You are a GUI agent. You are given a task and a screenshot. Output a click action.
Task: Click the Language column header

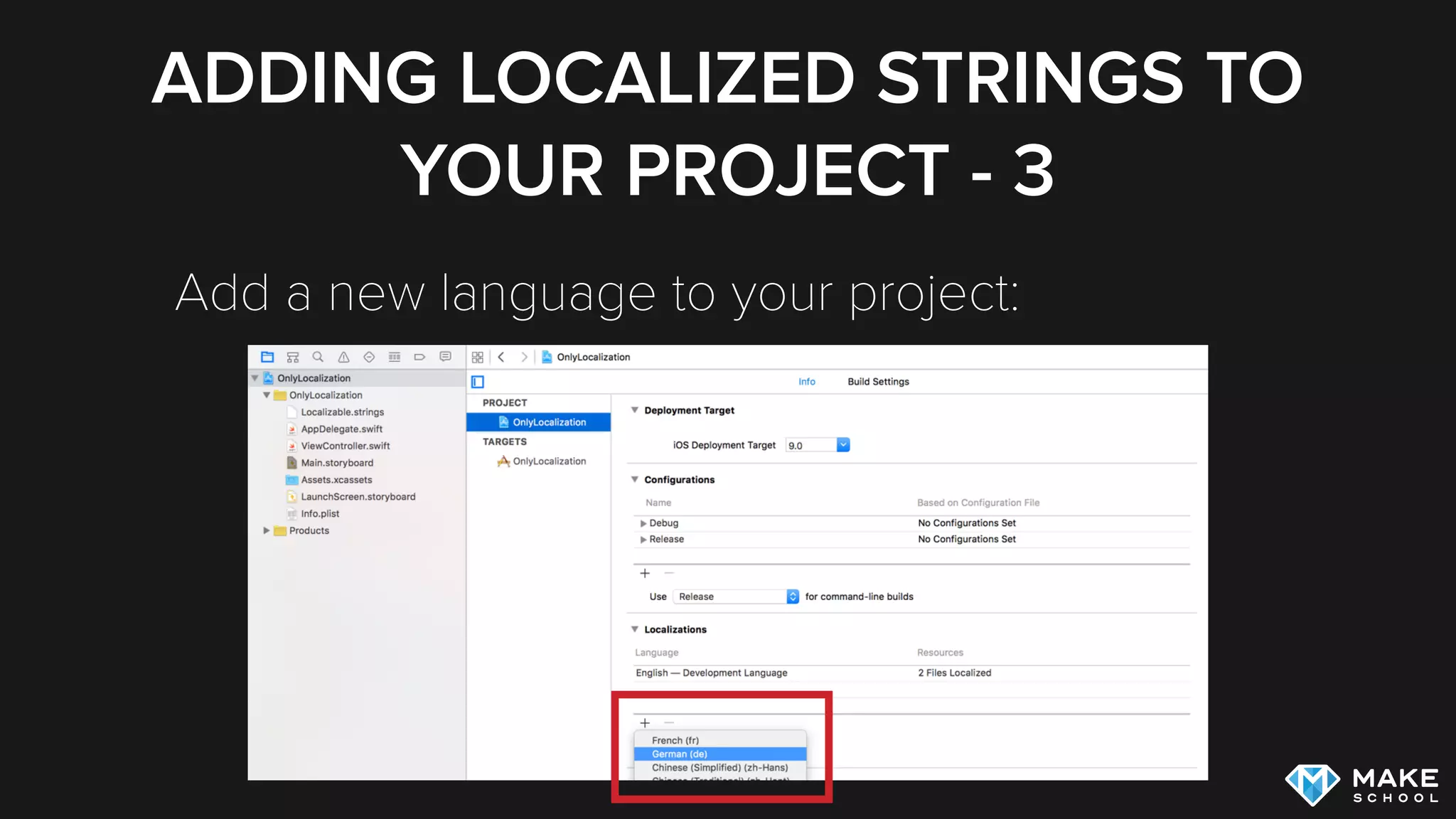(x=656, y=653)
